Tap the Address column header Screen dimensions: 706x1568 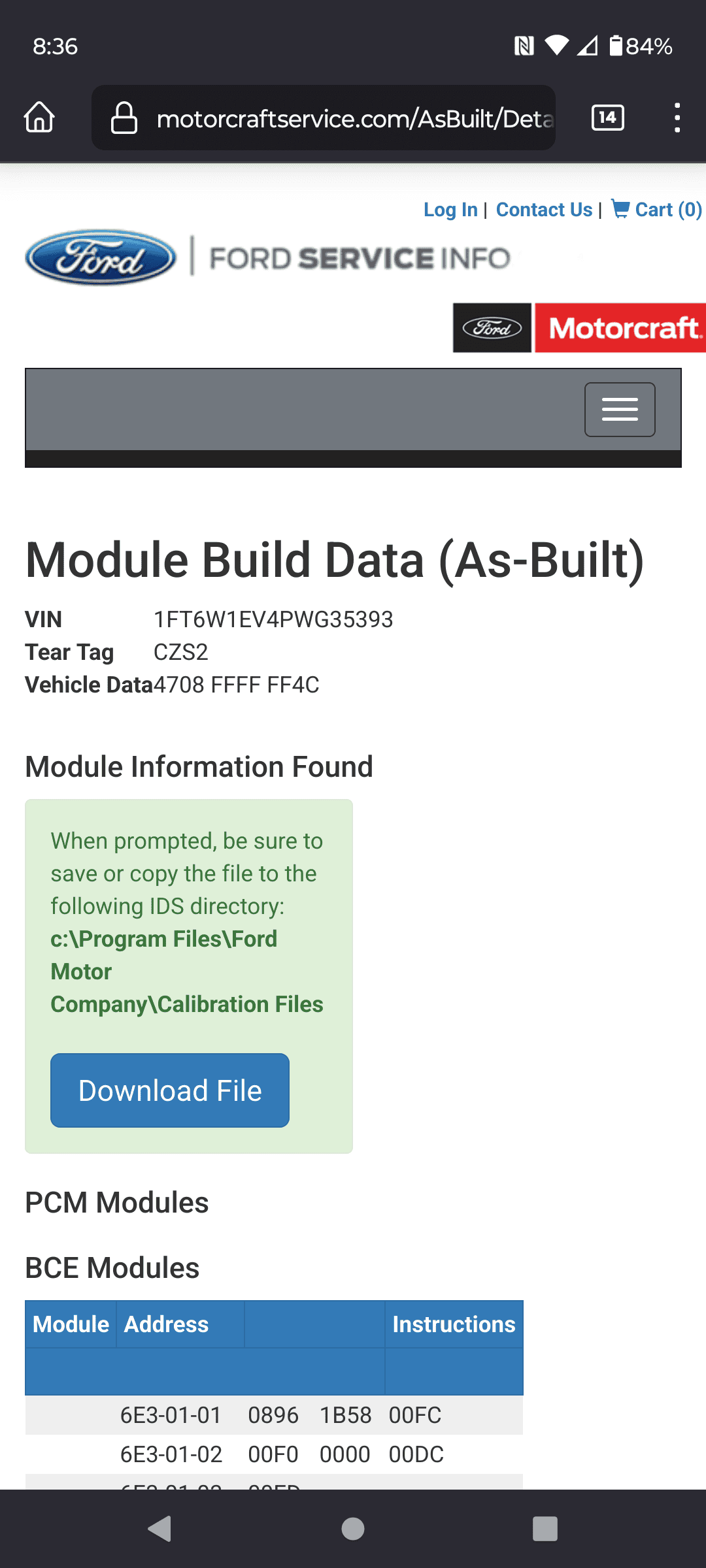pos(166,1324)
